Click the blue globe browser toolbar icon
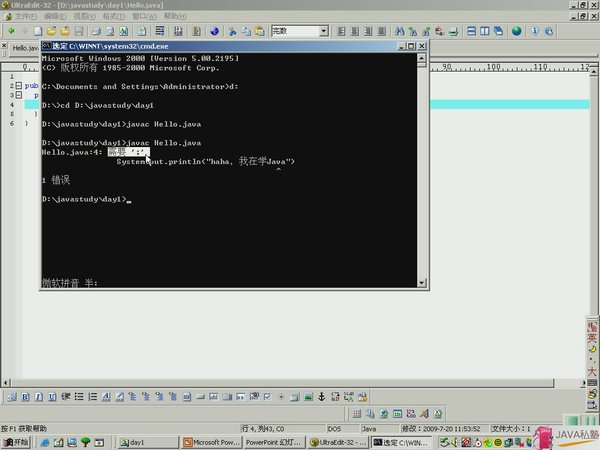 tap(215, 31)
